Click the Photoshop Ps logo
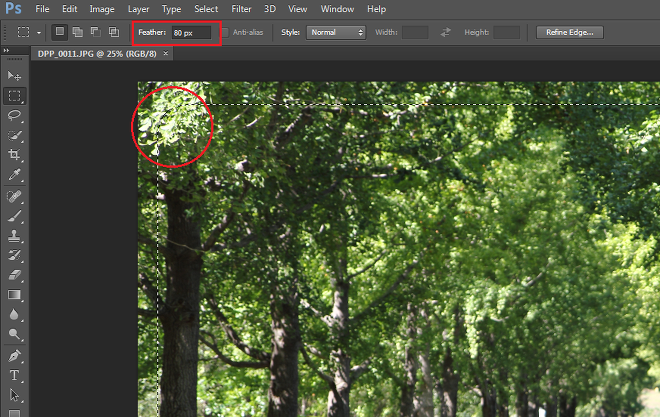Viewport: 660px width, 417px height. 13,8
